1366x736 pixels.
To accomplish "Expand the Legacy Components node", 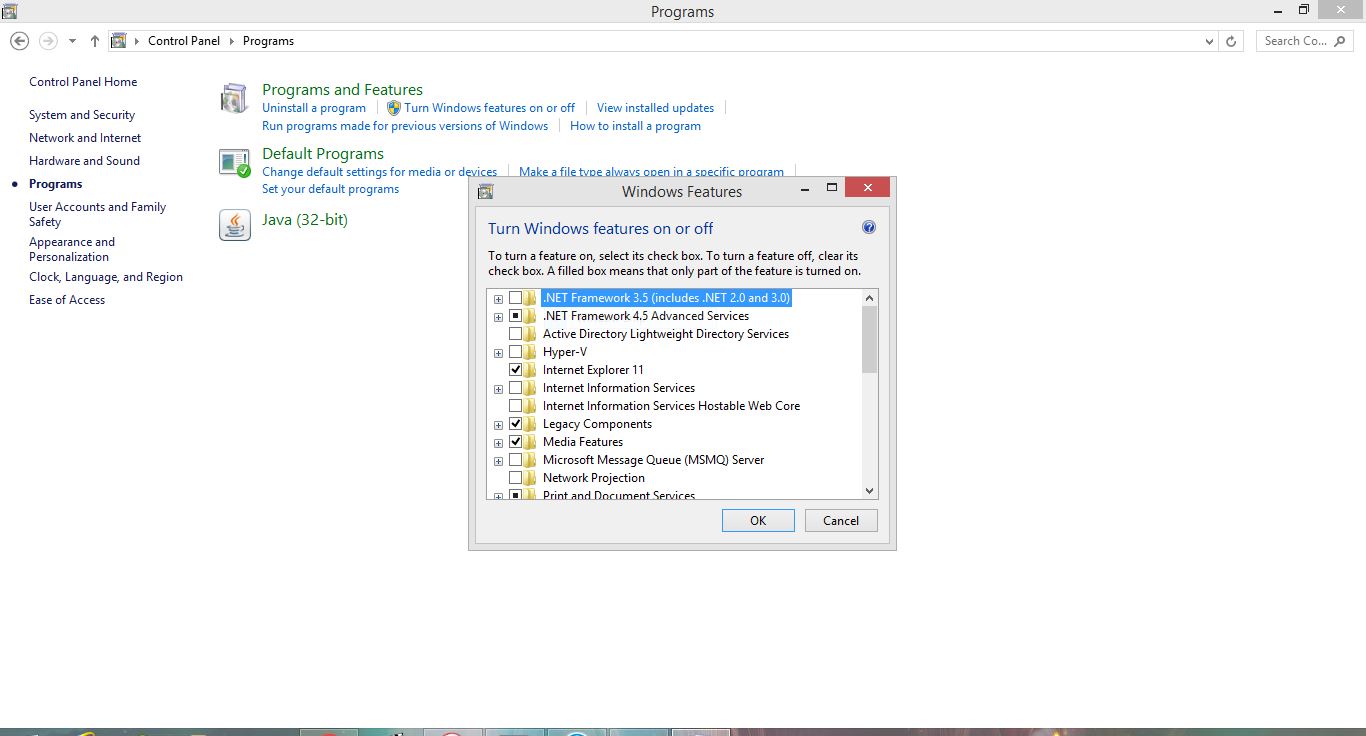I will pyautogui.click(x=498, y=425).
